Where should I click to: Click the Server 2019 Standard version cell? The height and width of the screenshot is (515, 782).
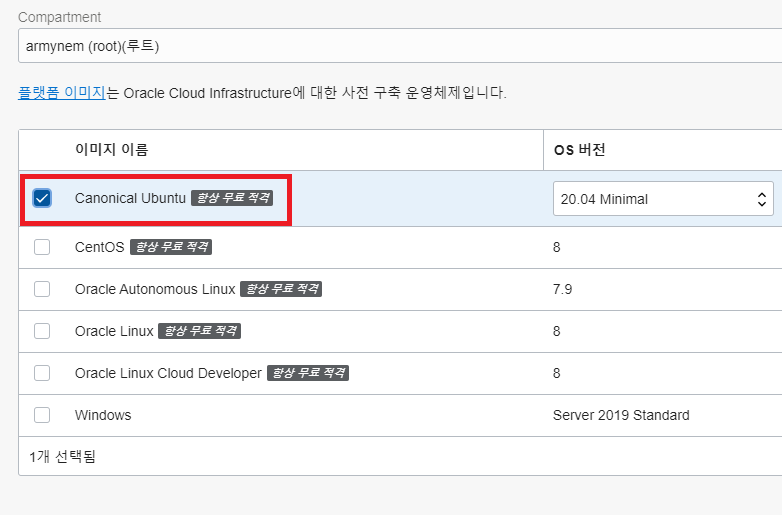(x=621, y=415)
